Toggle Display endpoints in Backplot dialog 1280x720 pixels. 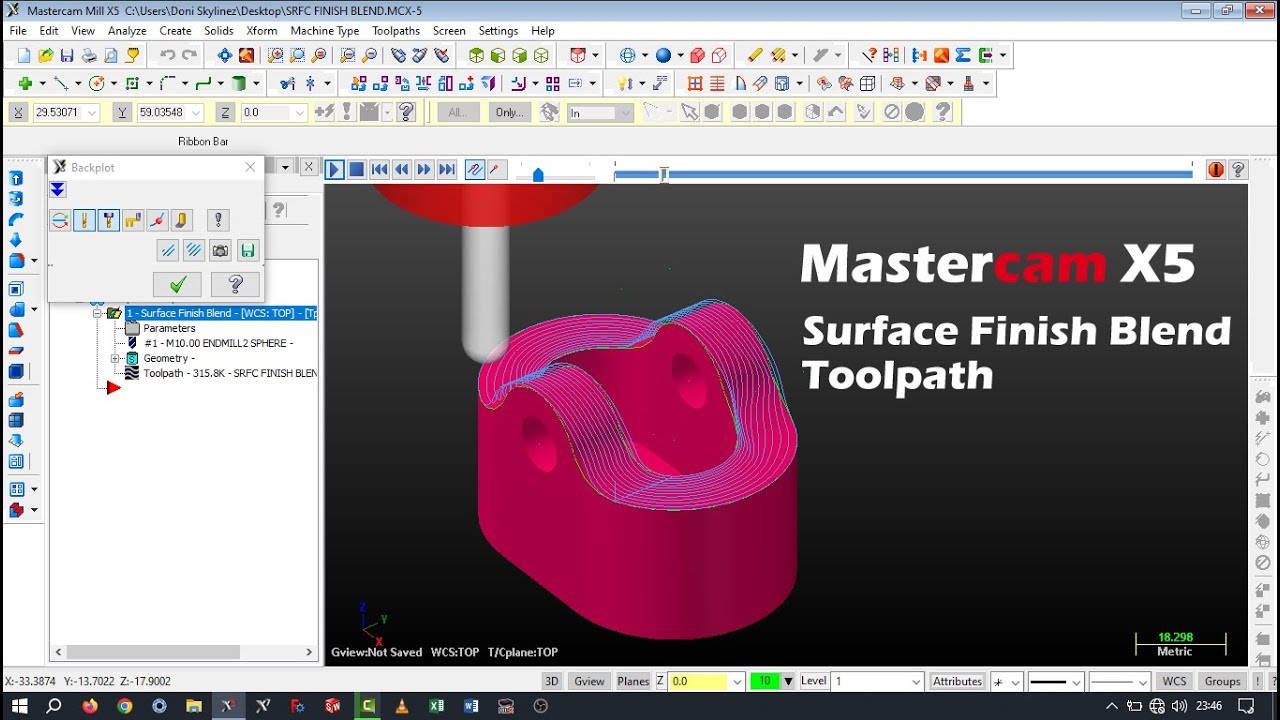(157, 220)
